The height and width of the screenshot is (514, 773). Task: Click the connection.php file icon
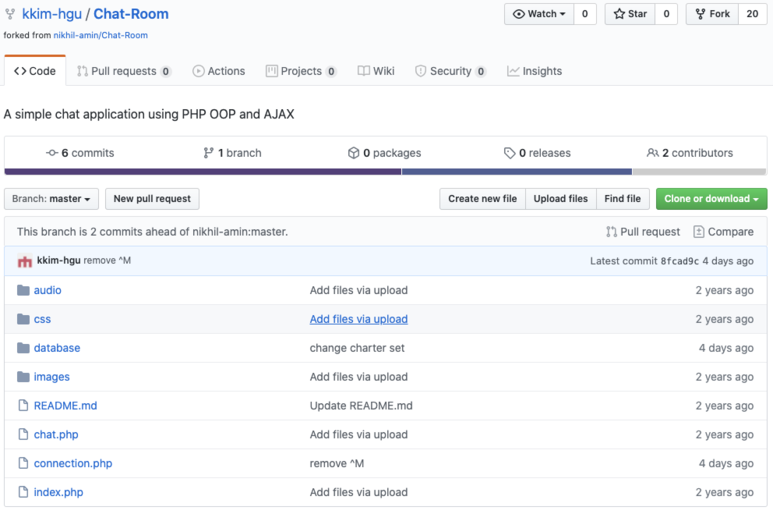(23, 463)
